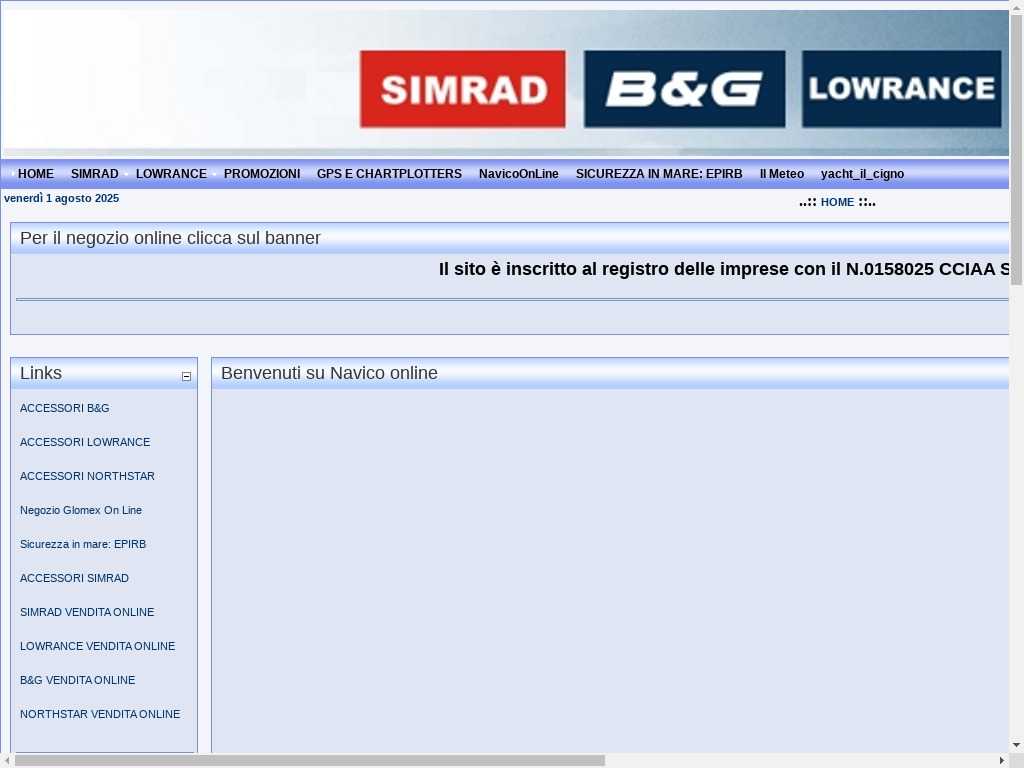Open GPS E CHARTPLOTTERS menu
The image size is (1024, 768).
click(389, 174)
